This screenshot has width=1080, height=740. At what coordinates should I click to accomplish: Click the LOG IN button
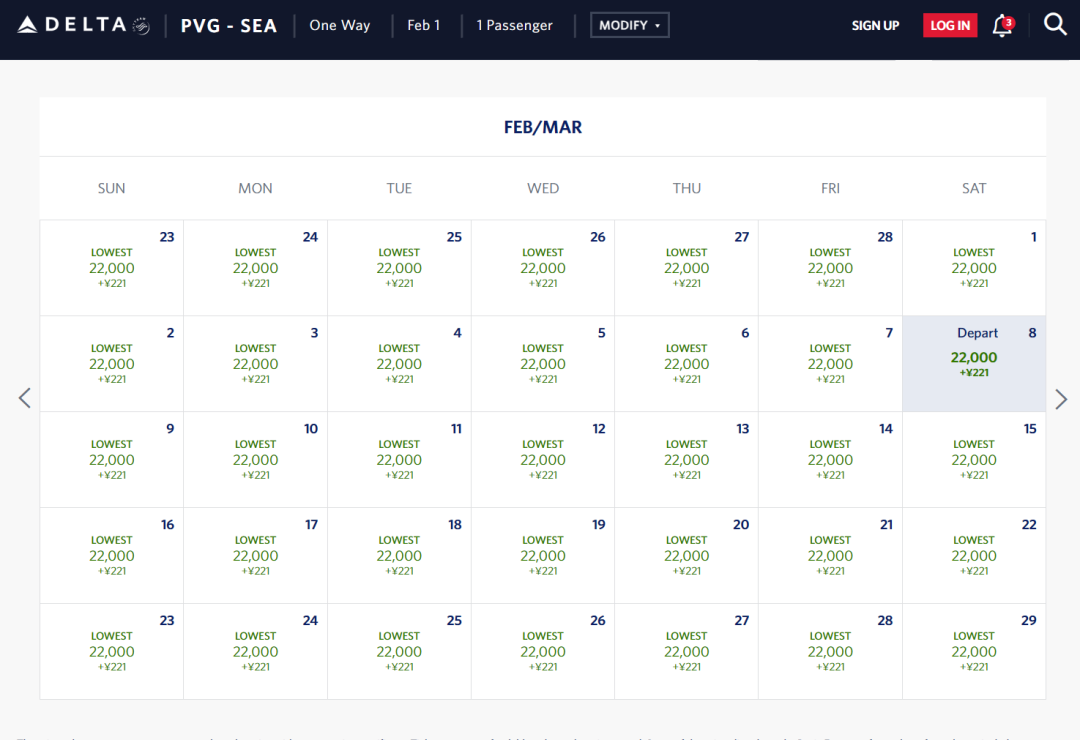pyautogui.click(x=950, y=25)
